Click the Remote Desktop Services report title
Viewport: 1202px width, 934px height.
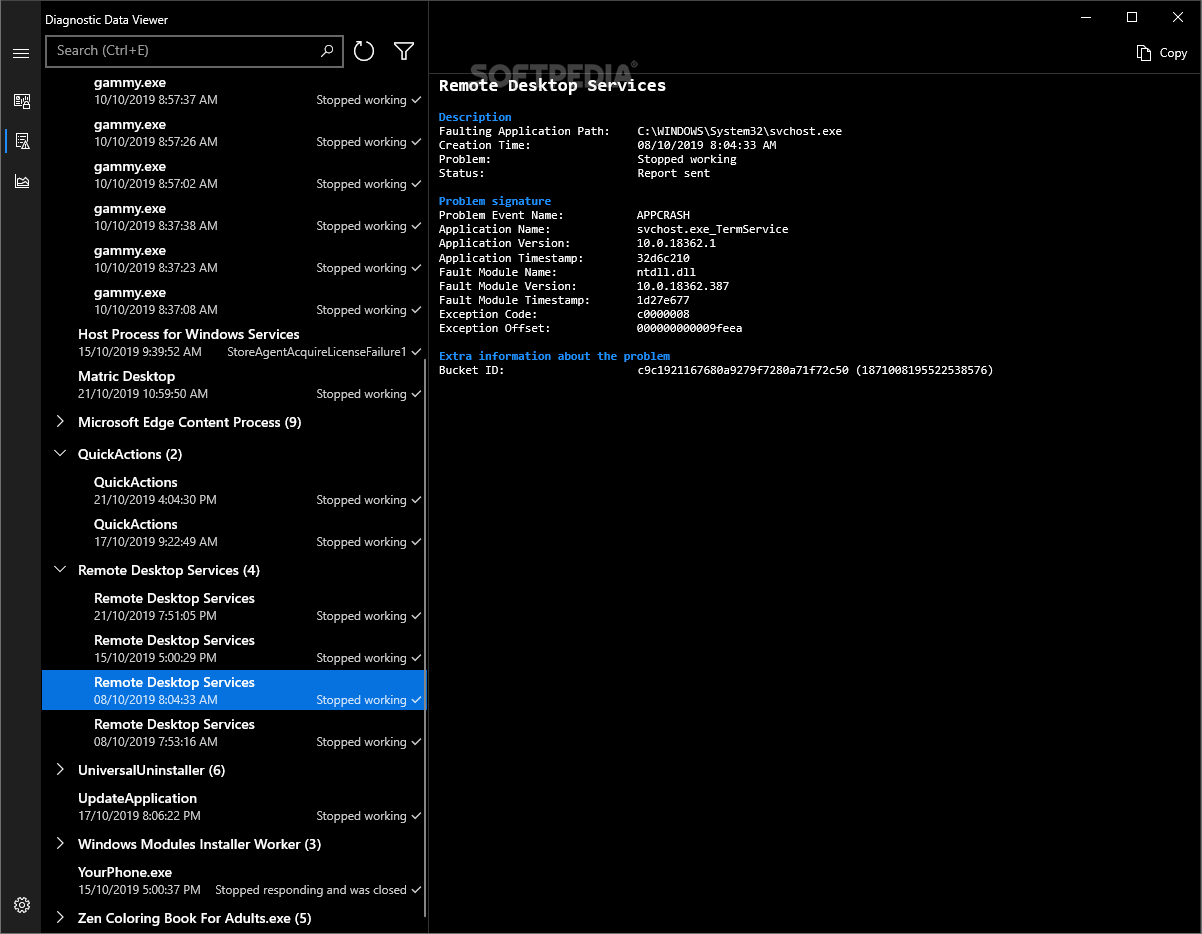coord(552,85)
